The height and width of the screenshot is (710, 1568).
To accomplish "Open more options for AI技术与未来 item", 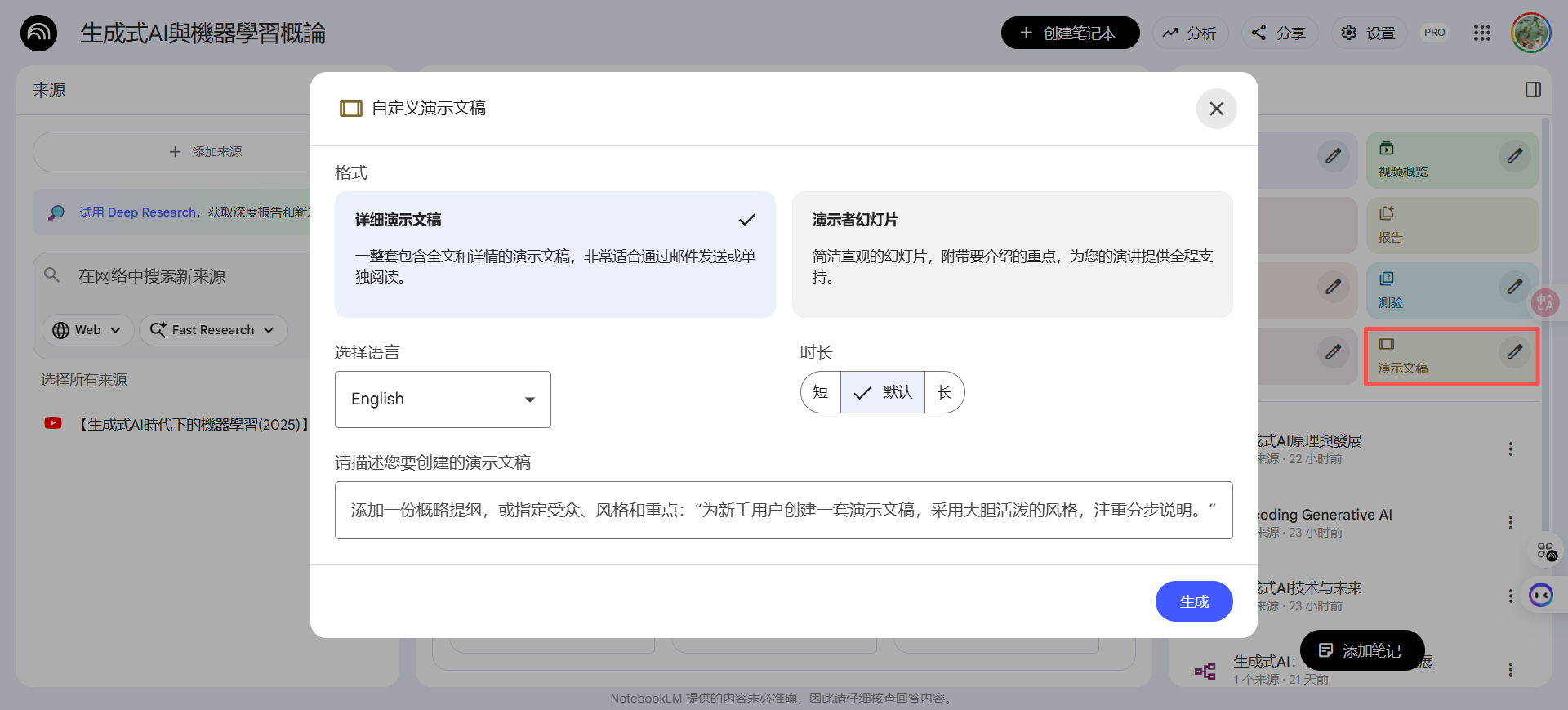I will 1510,596.
